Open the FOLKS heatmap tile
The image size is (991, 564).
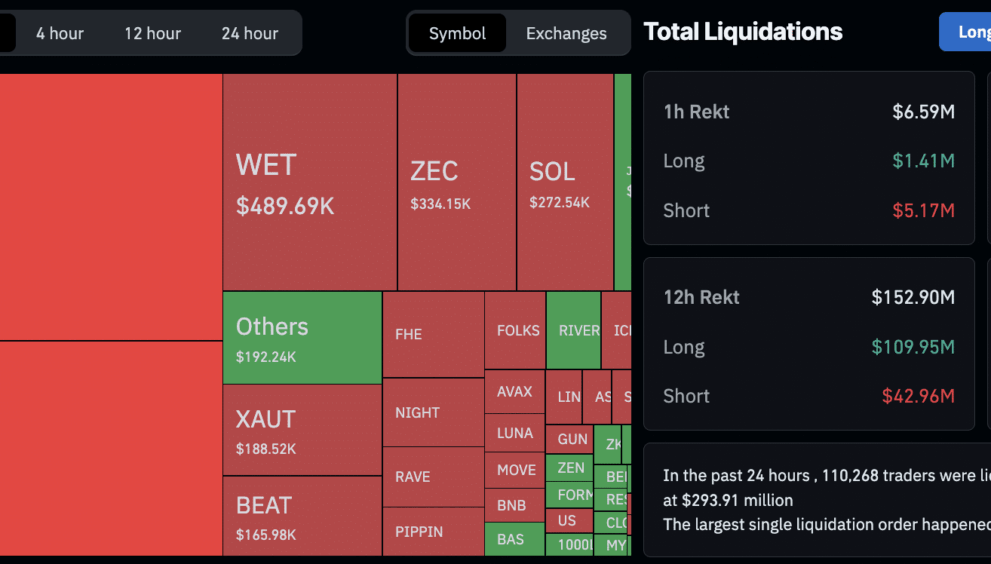tap(515, 330)
